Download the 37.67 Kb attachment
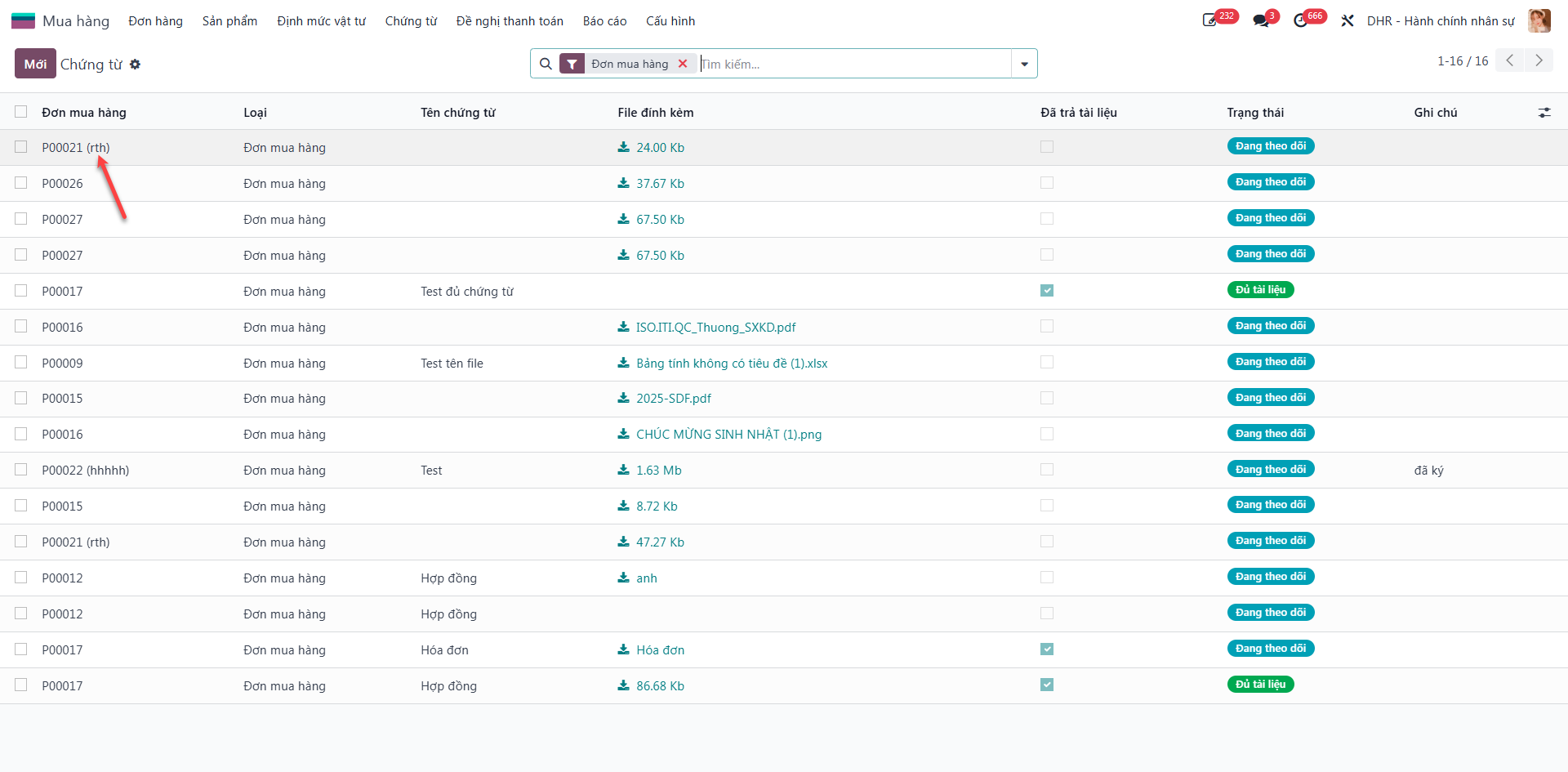The width and height of the screenshot is (1568, 772). (x=651, y=184)
